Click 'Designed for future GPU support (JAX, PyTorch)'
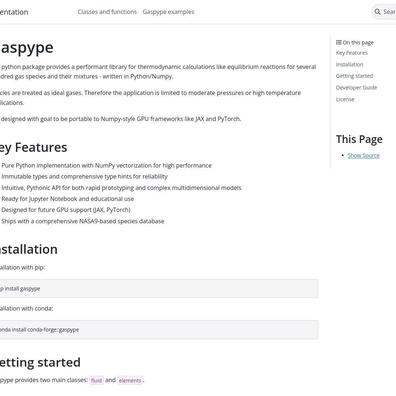 66,210
